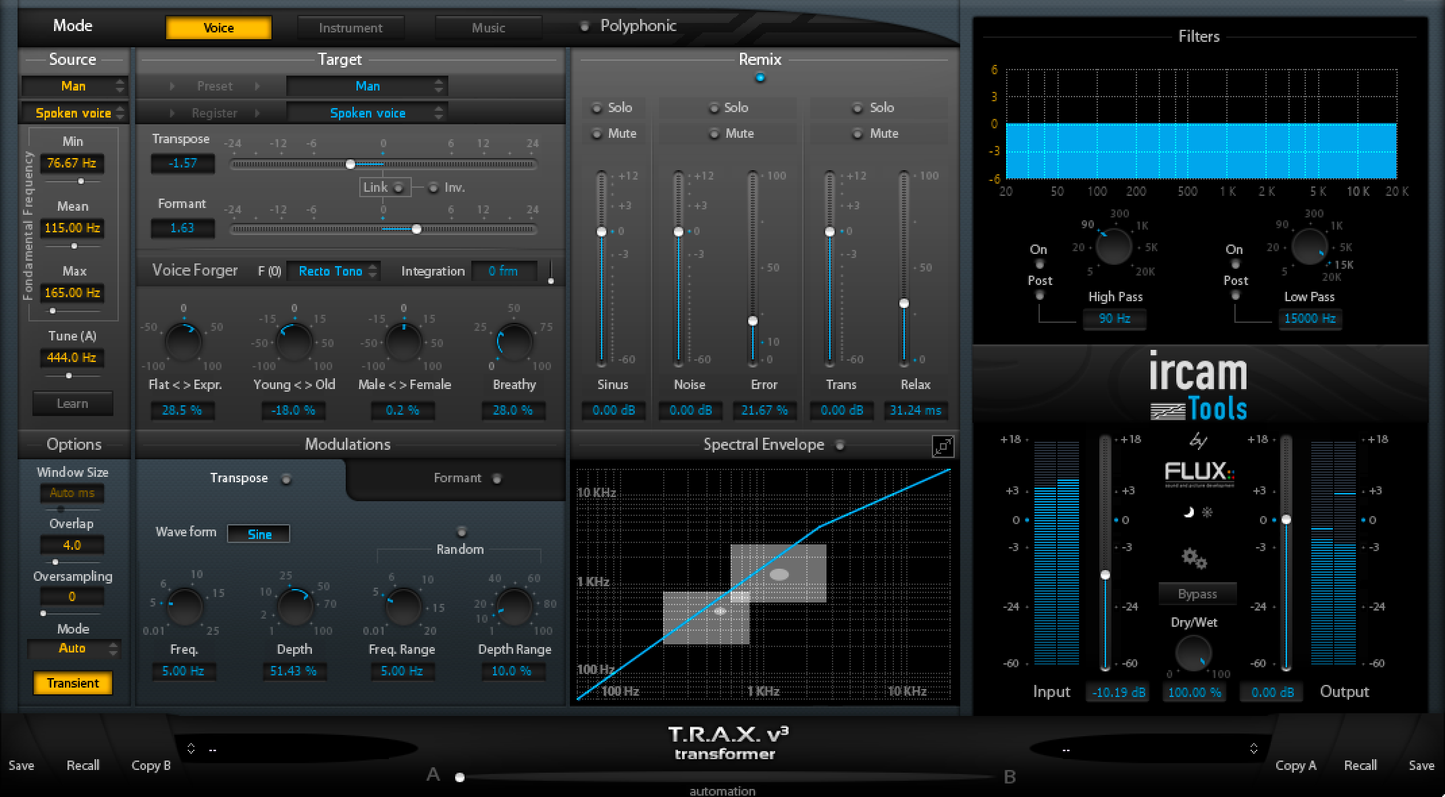Switch to the Instrument mode tab

point(350,27)
